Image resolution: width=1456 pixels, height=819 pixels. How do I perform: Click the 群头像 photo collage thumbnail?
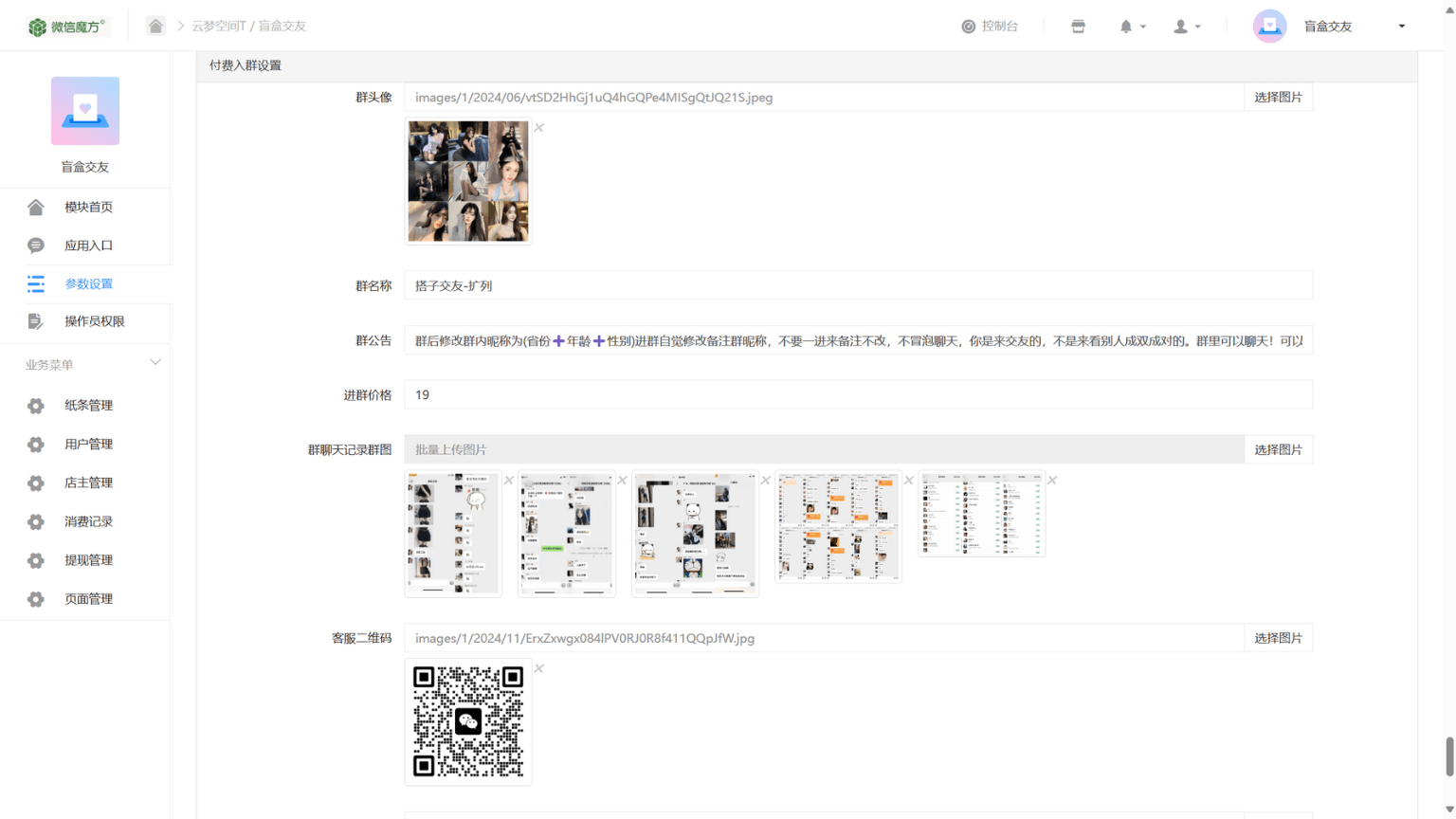point(468,181)
